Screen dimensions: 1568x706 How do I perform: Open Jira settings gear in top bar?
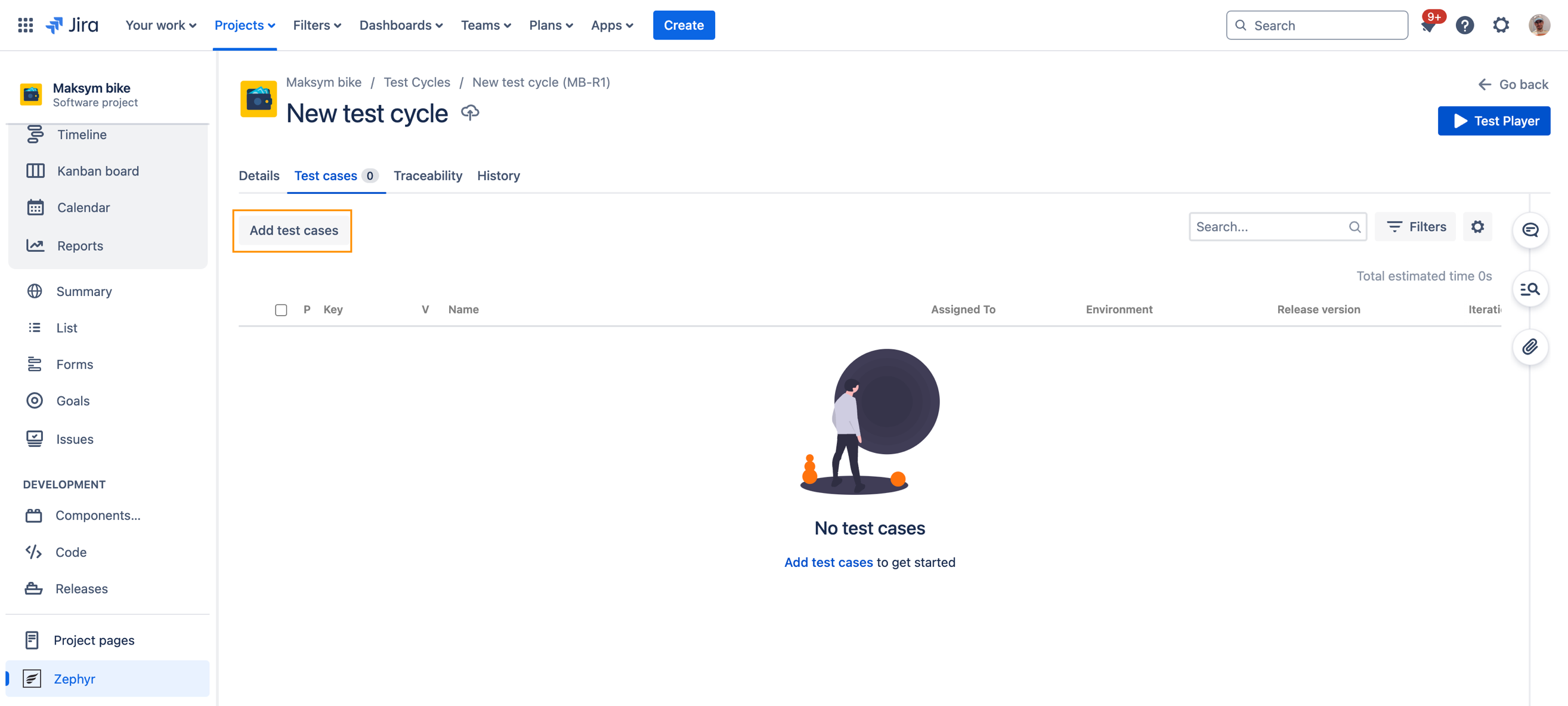pyautogui.click(x=1501, y=25)
